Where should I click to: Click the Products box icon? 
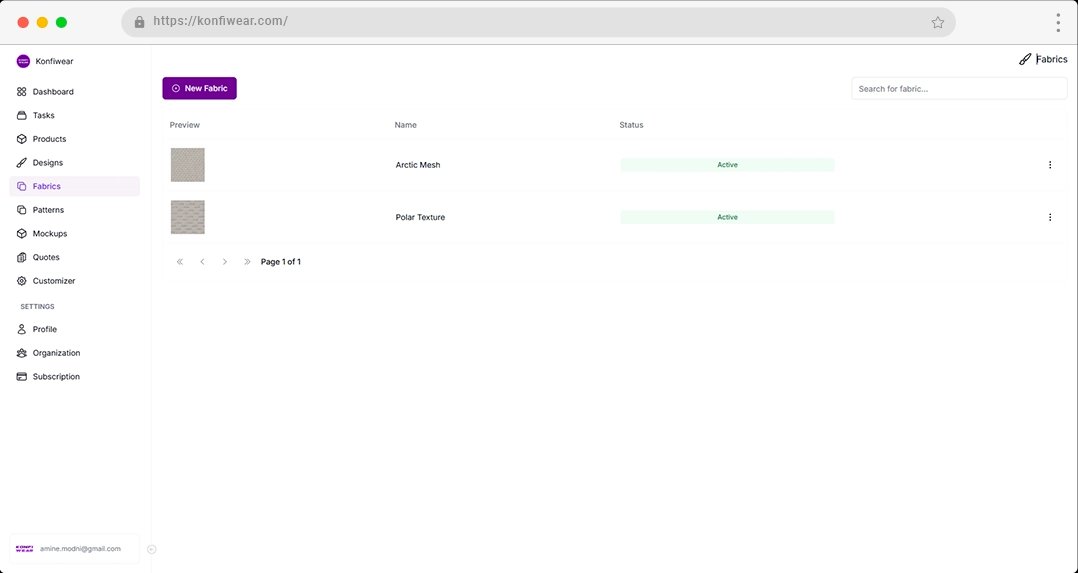(x=22, y=139)
